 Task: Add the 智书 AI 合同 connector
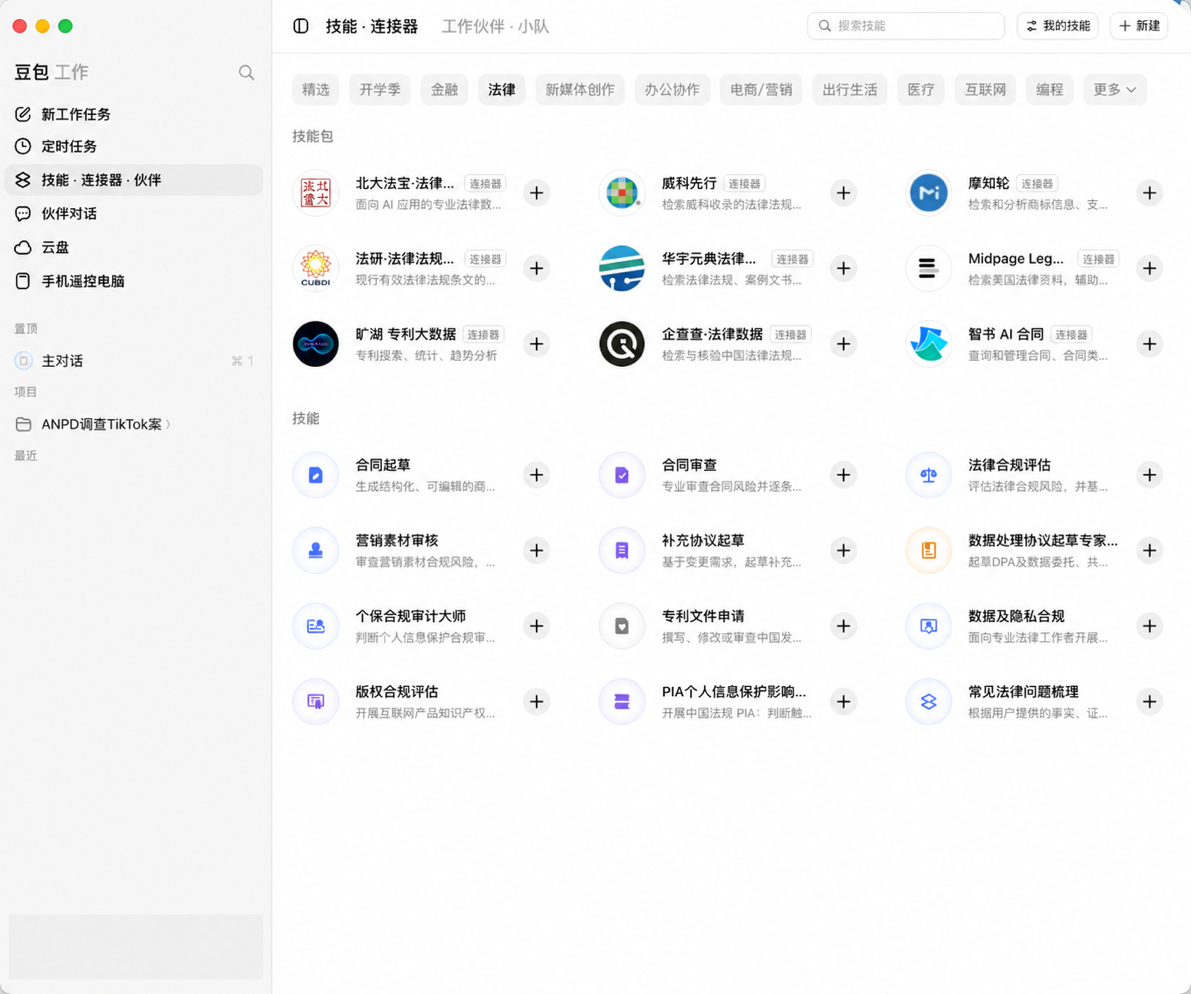[x=1149, y=344]
